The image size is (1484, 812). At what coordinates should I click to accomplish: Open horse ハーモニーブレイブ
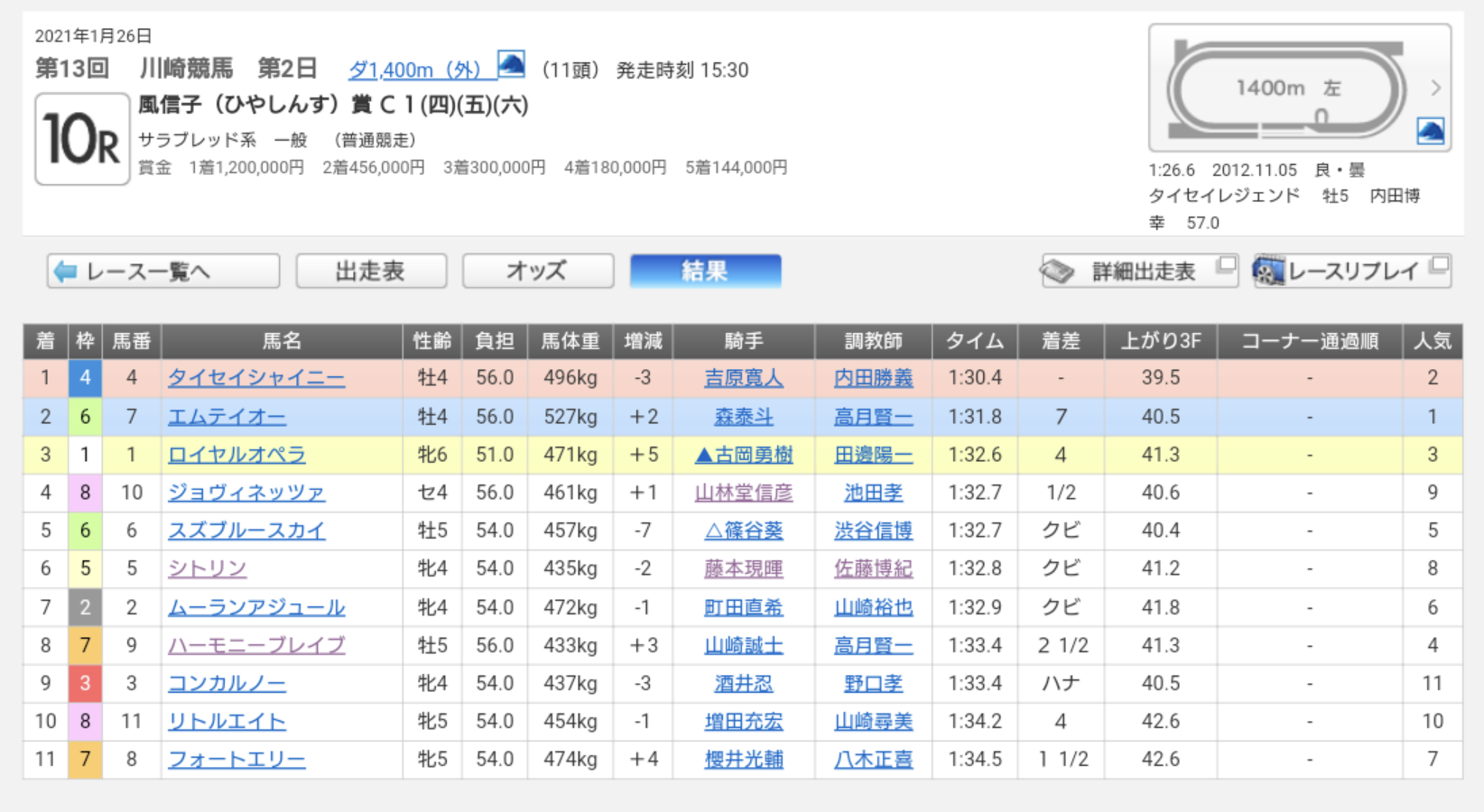tap(256, 645)
